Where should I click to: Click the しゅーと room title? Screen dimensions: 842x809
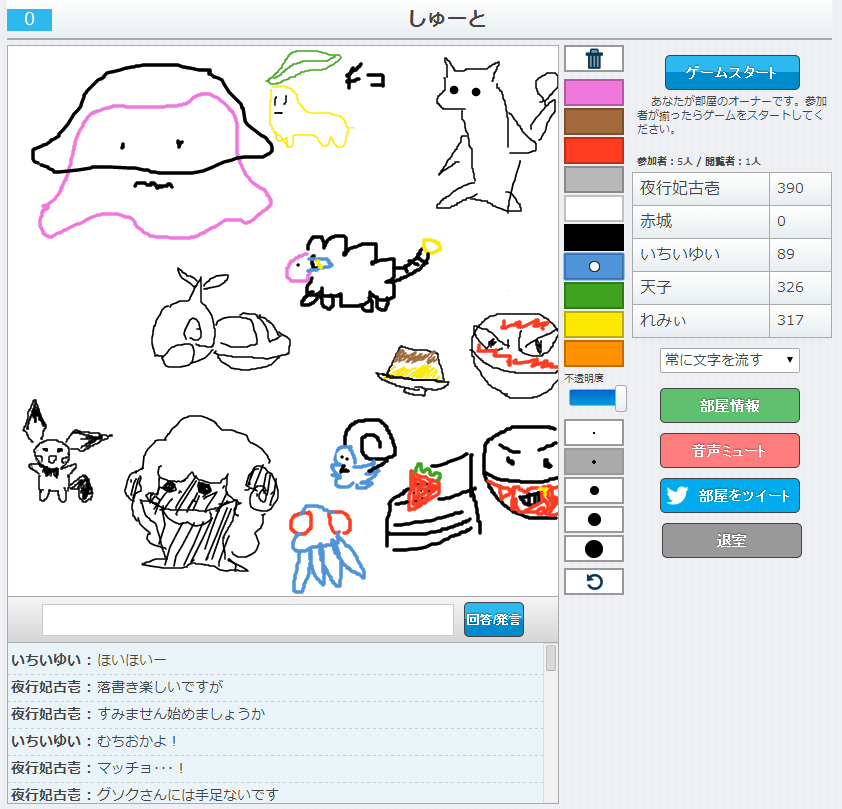click(447, 19)
